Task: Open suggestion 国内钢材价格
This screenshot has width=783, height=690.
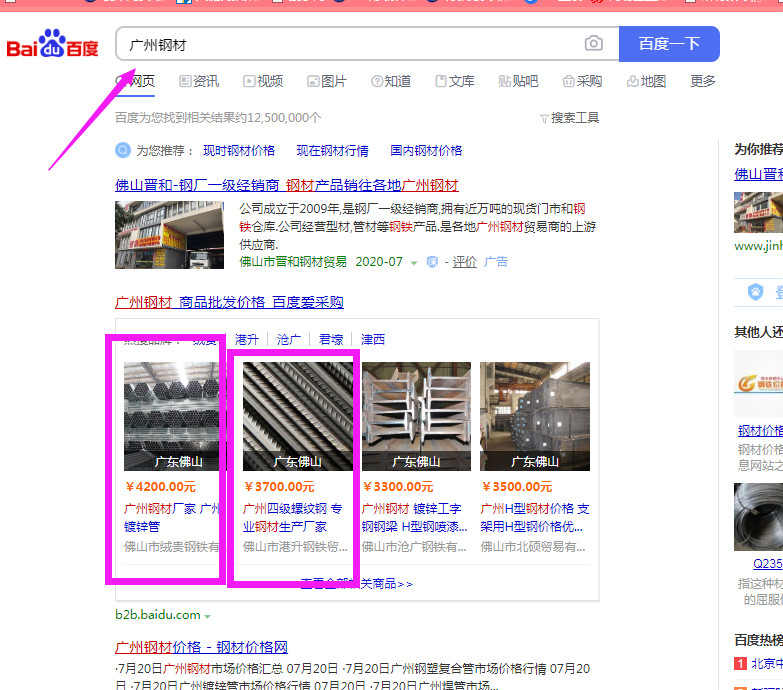Action: pos(426,151)
